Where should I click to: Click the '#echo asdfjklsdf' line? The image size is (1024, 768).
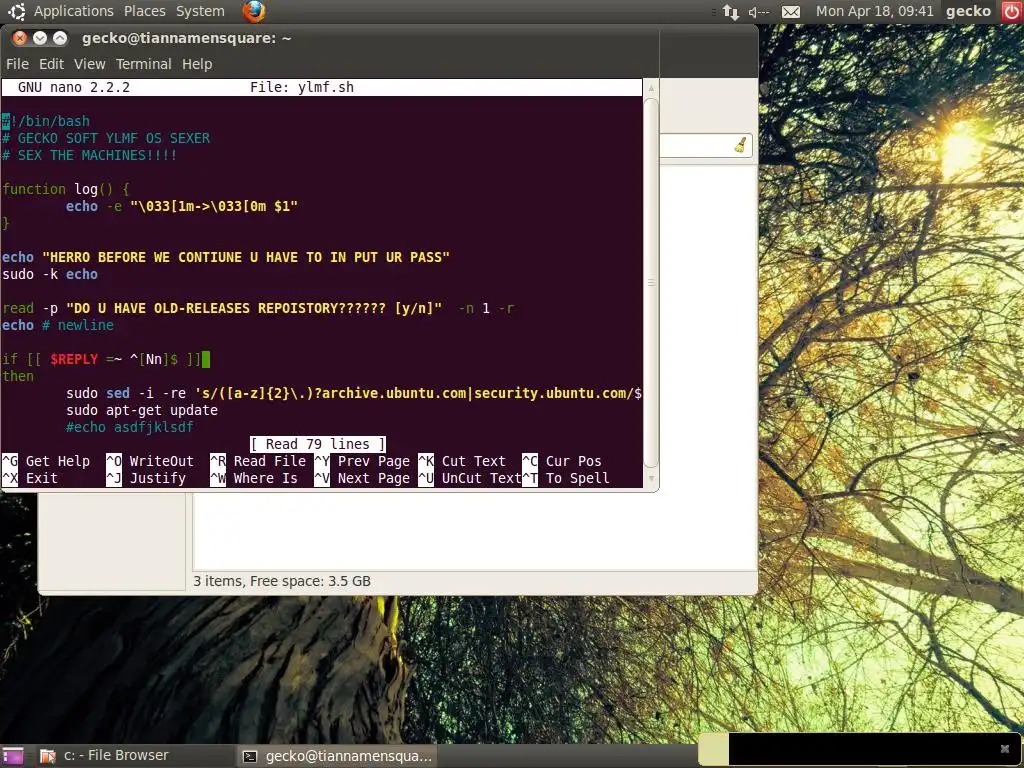coord(129,426)
